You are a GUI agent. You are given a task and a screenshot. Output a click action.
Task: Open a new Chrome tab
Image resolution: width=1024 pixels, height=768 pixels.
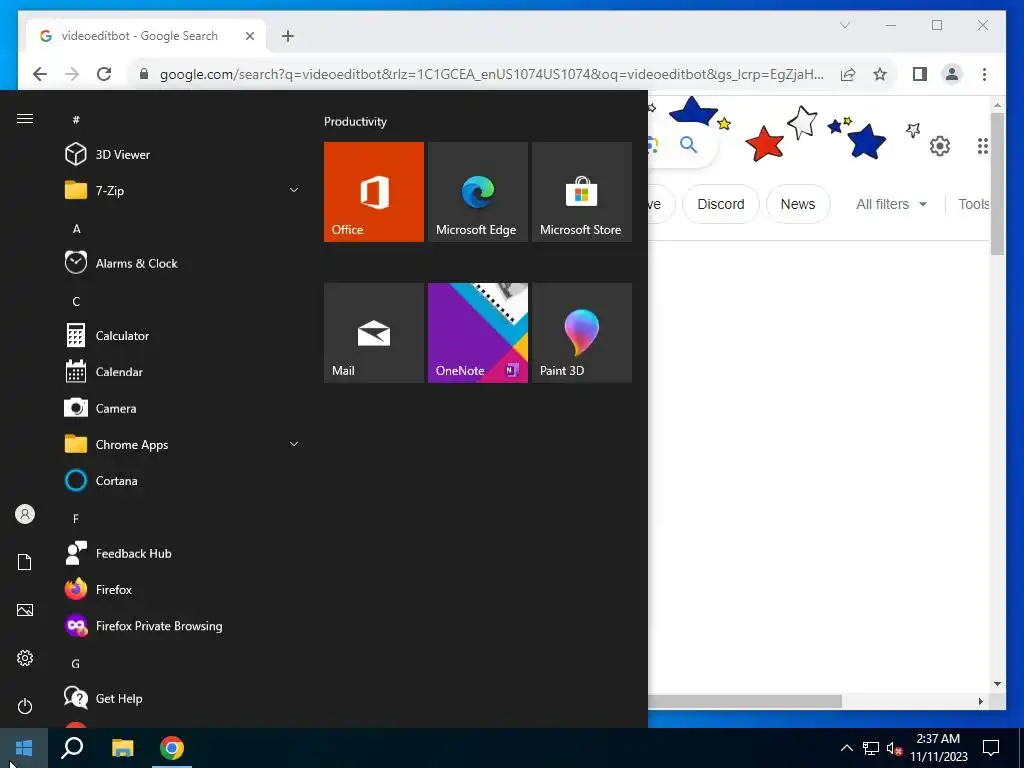point(288,36)
